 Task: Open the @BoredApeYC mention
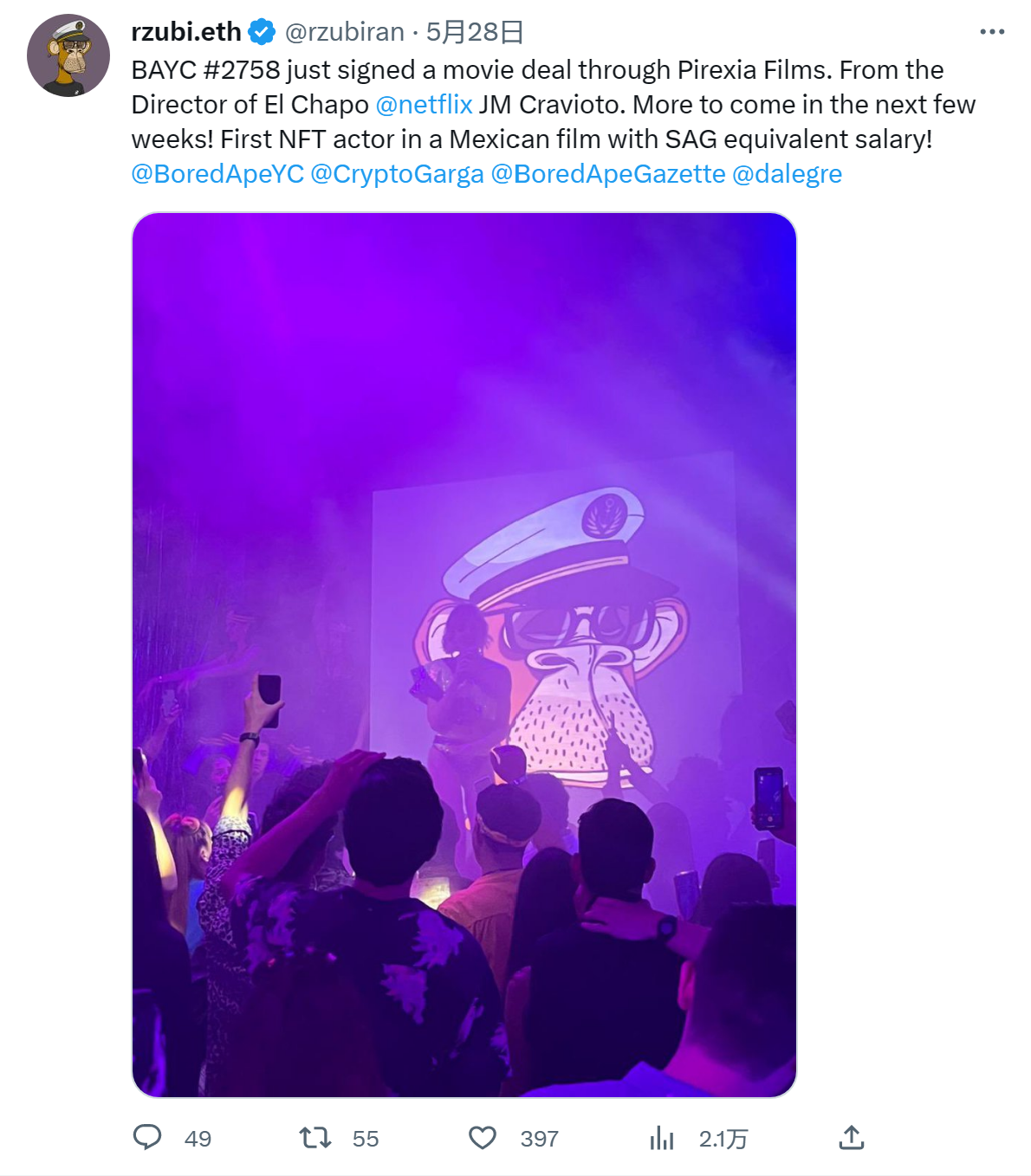[217, 174]
